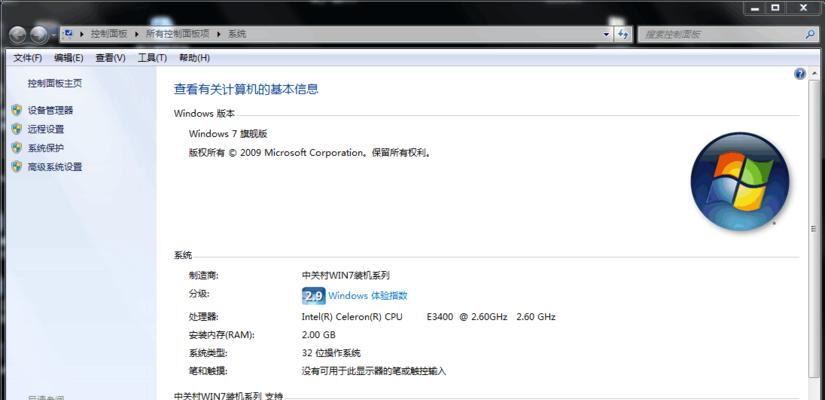Click the magnifier search icon
The width and height of the screenshot is (825, 400).
pos(810,34)
